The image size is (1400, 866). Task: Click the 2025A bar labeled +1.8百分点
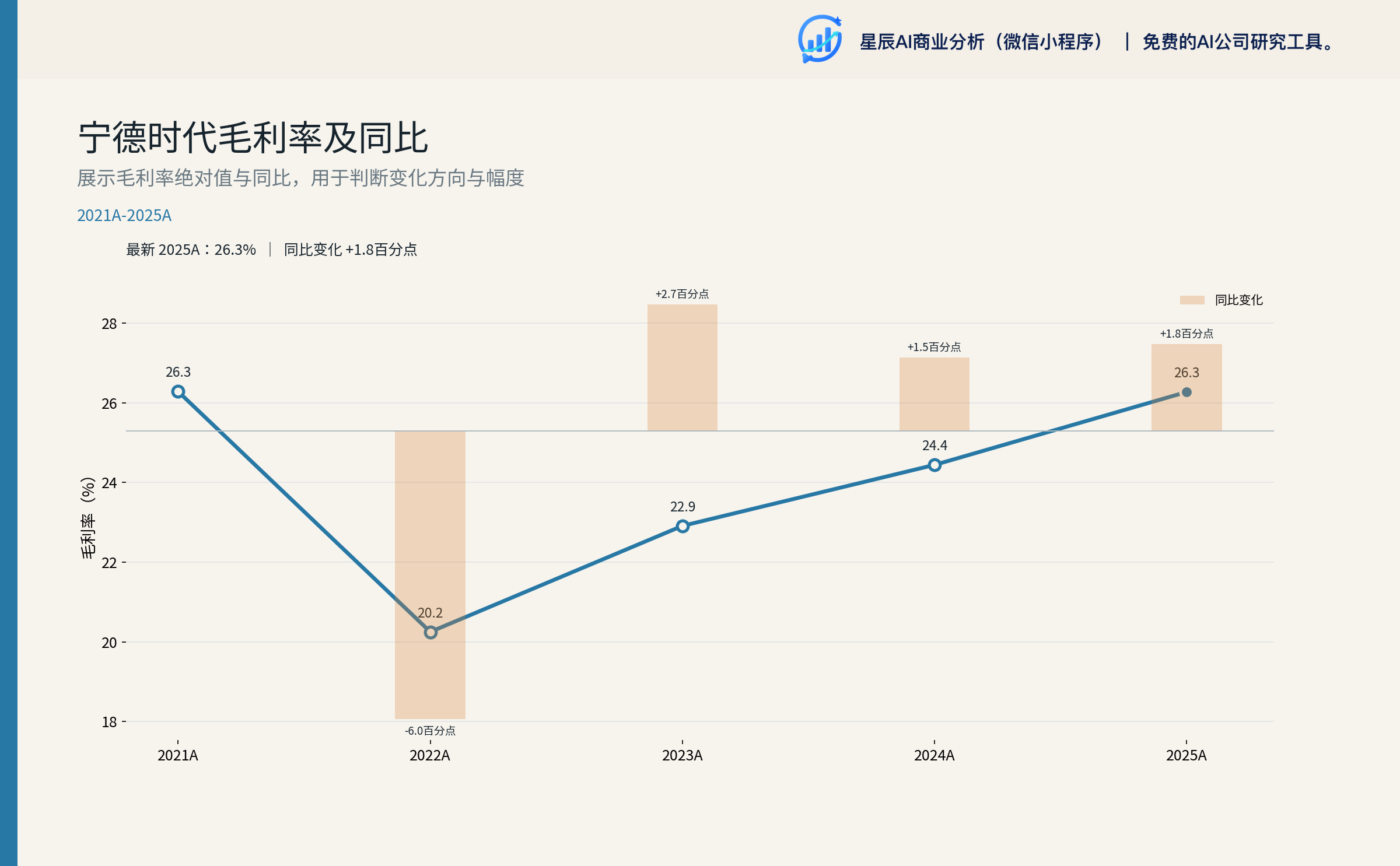[x=1186, y=387]
